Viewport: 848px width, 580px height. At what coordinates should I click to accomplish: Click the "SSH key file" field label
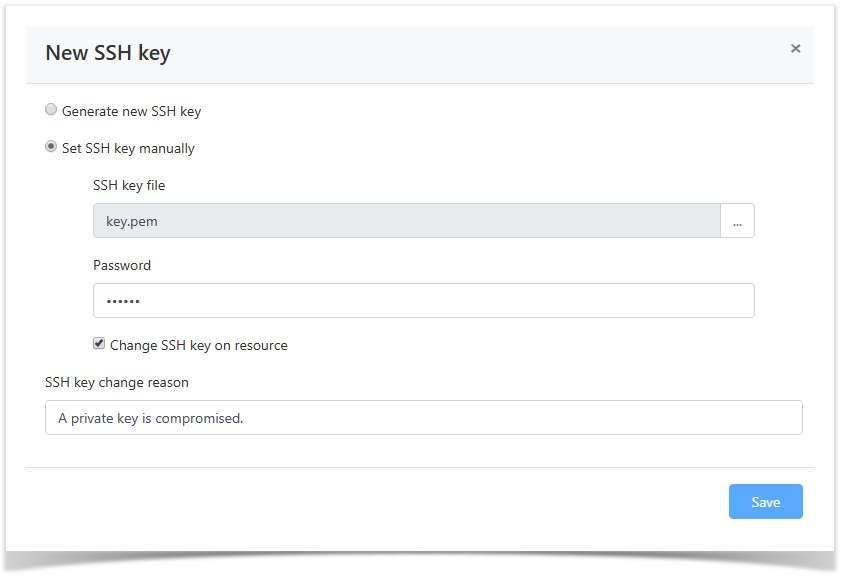[x=129, y=185]
